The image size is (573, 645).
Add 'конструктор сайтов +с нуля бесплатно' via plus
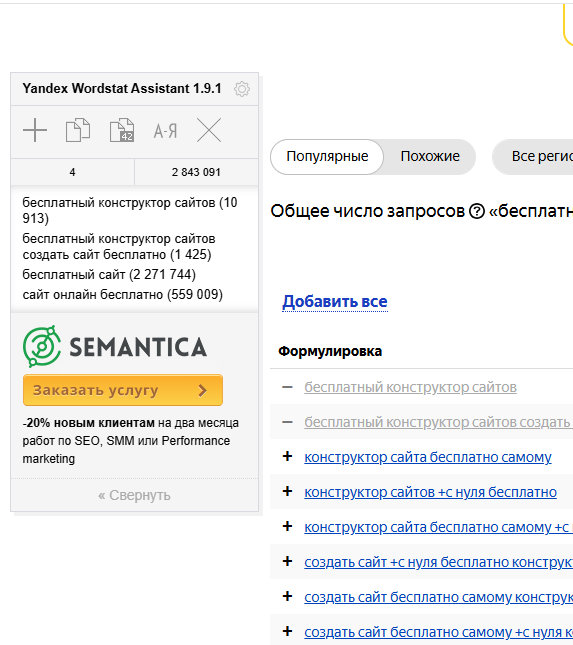point(288,491)
